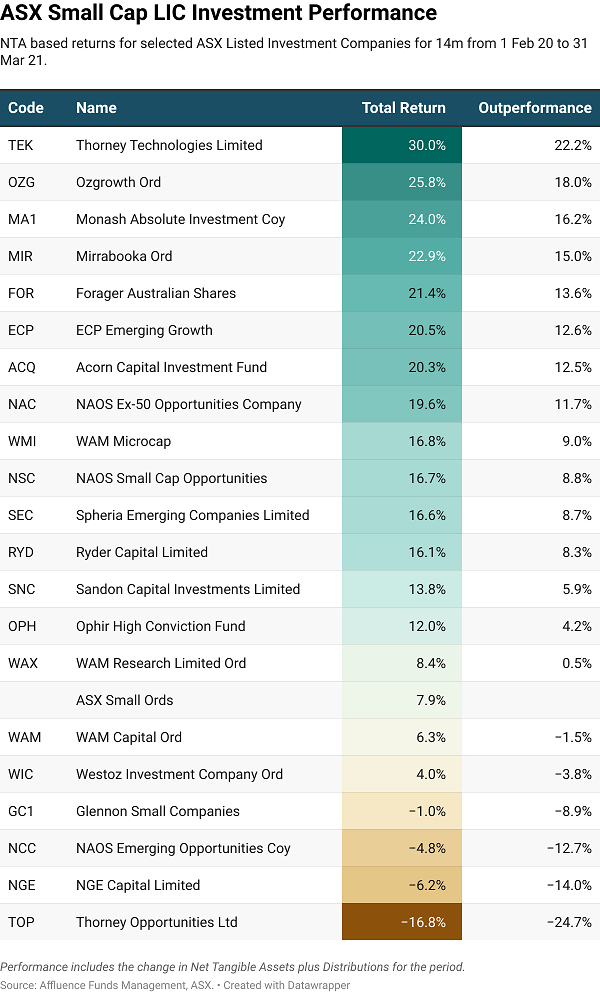Viewport: 600px width, 992px height.
Task: Click the 22.2% outperformance value
Action: coord(572,145)
